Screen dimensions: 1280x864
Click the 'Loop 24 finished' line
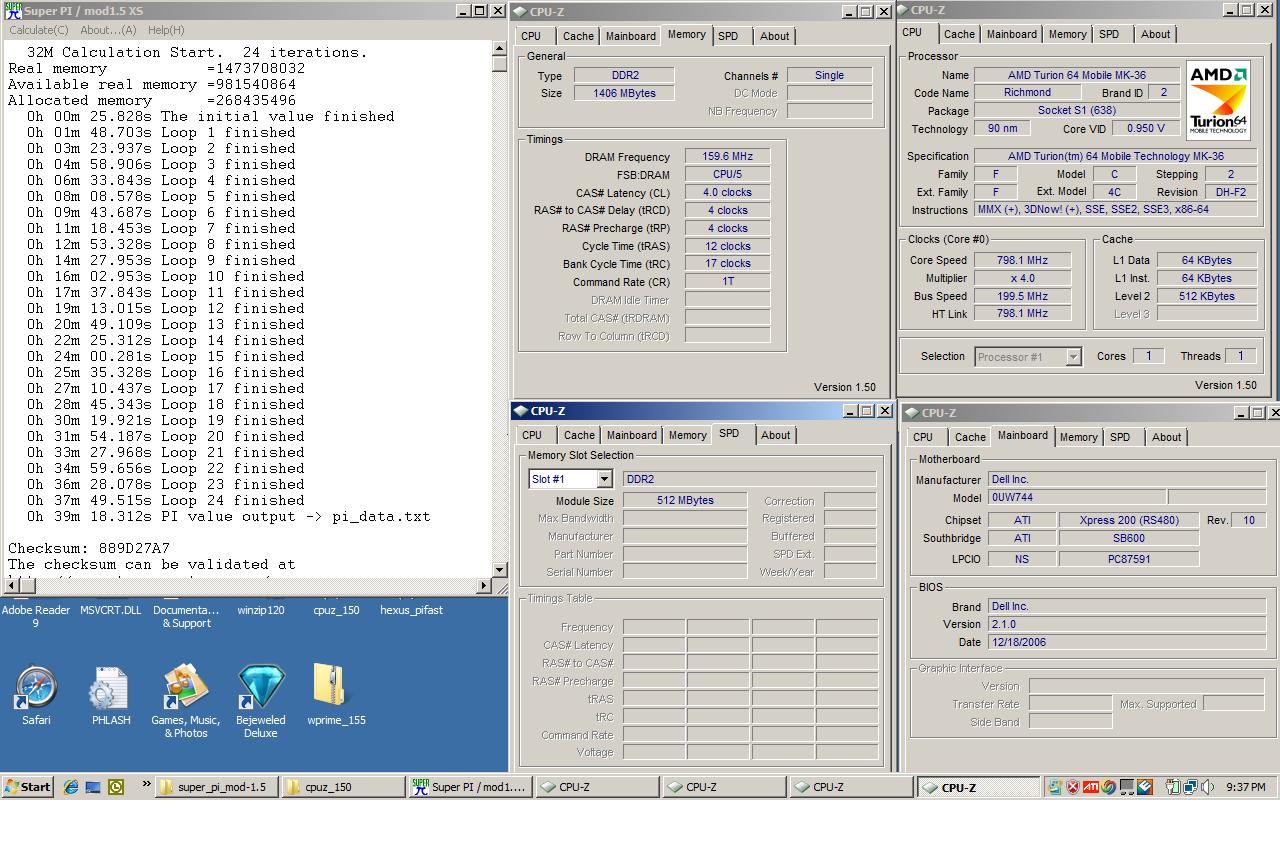[166, 500]
